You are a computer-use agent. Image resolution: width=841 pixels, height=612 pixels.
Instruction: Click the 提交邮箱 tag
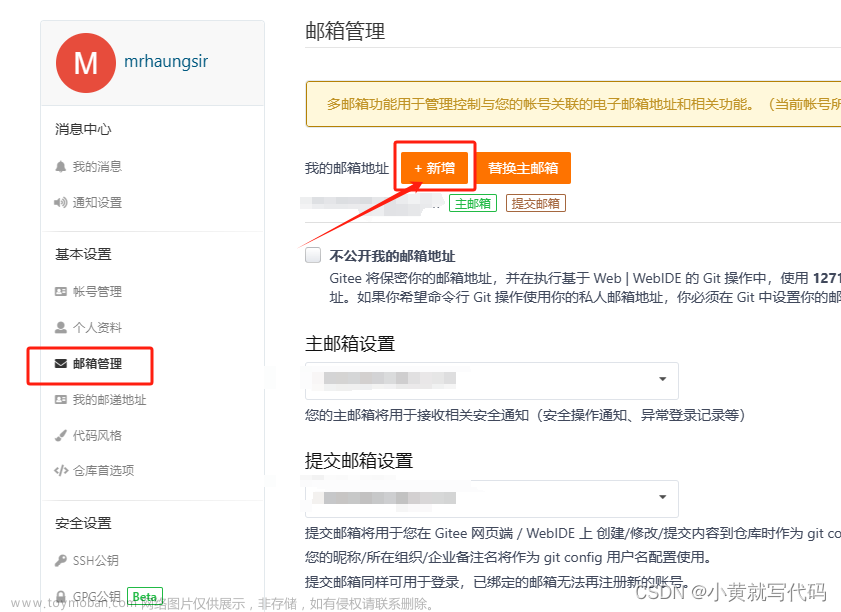coord(535,203)
